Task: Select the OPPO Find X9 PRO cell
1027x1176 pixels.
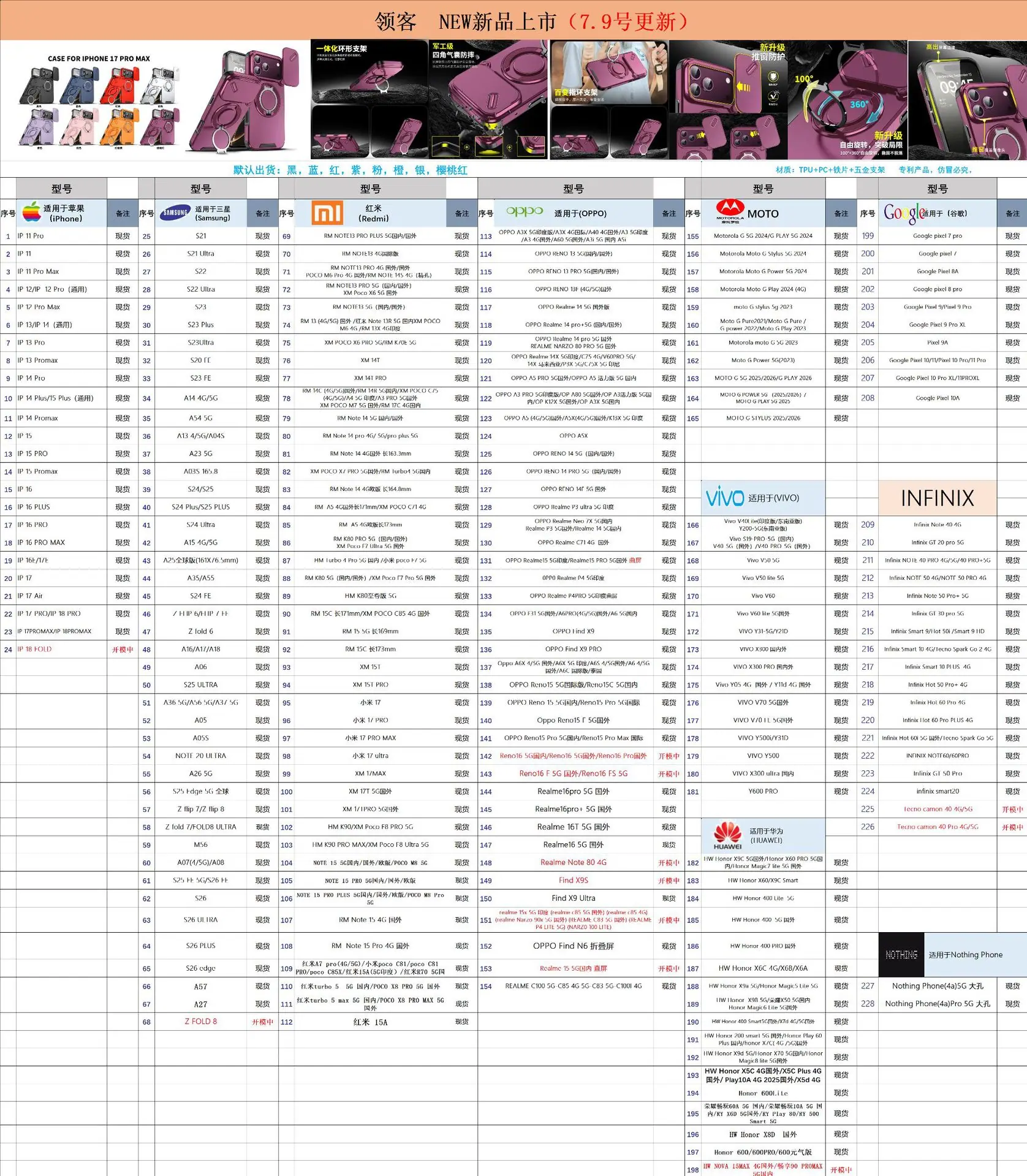Action: click(x=574, y=650)
